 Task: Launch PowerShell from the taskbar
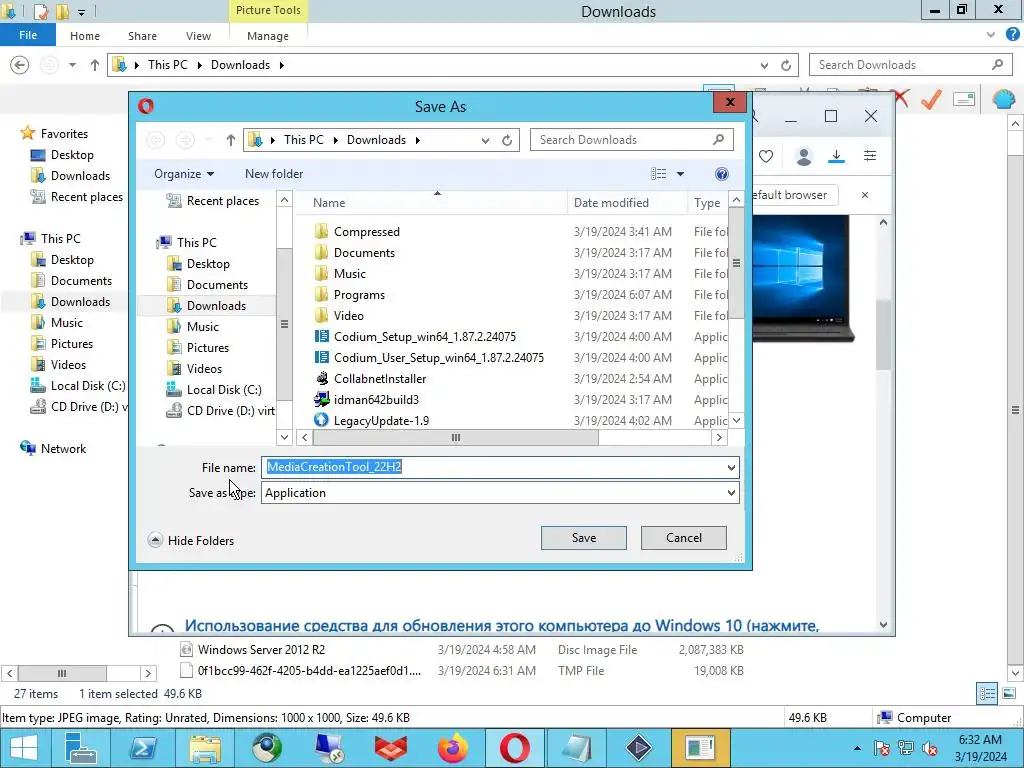pos(143,748)
